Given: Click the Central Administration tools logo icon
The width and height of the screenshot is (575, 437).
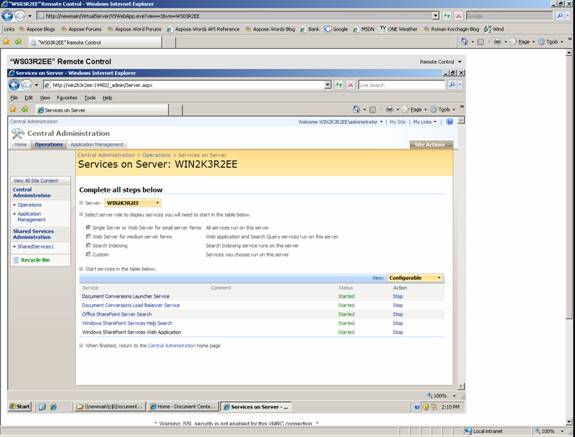Looking at the screenshot, I should point(18,134).
